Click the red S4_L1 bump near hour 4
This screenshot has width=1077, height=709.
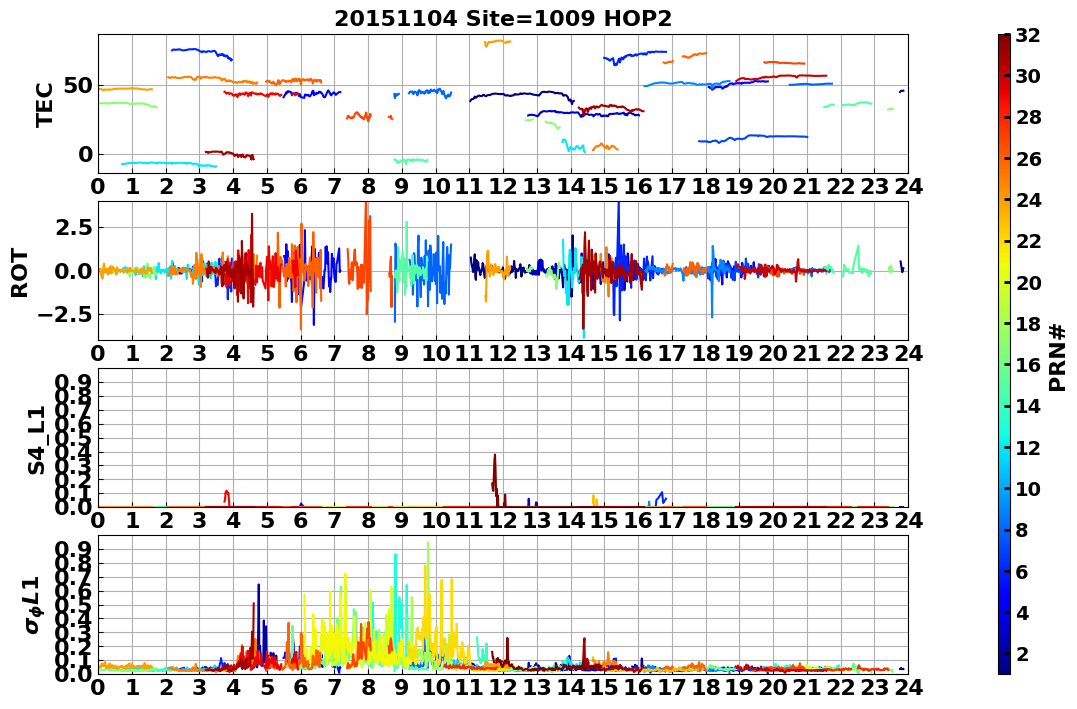(227, 497)
